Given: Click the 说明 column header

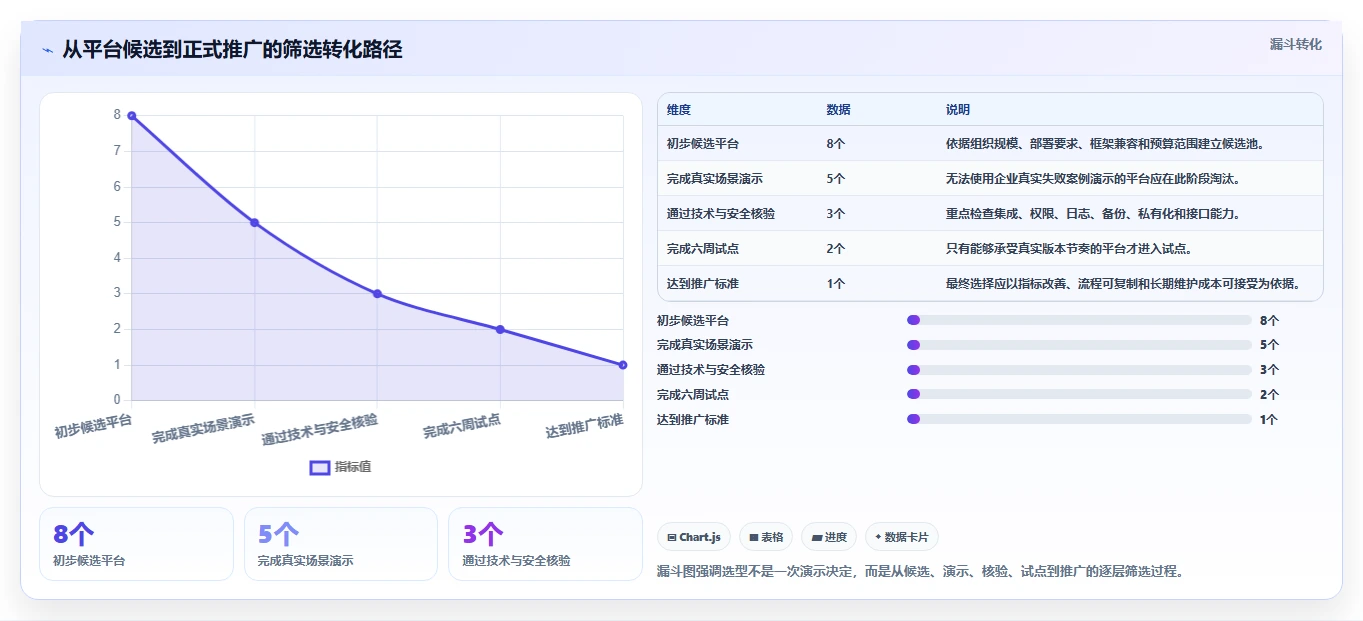Looking at the screenshot, I should pos(958,110).
